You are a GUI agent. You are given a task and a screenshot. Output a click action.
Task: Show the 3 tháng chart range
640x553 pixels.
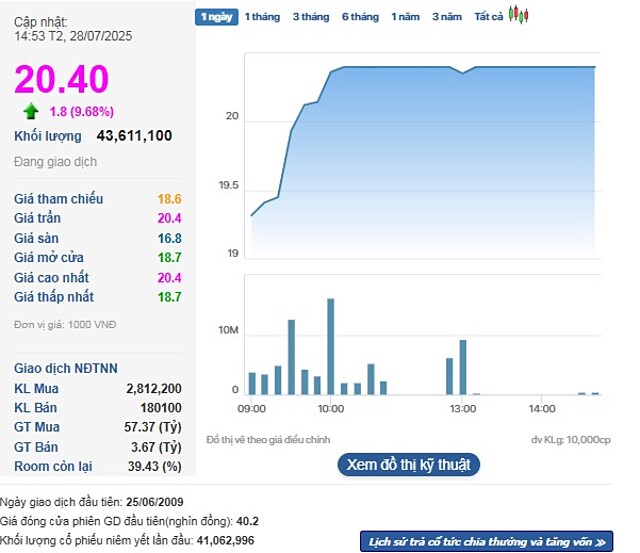[310, 17]
